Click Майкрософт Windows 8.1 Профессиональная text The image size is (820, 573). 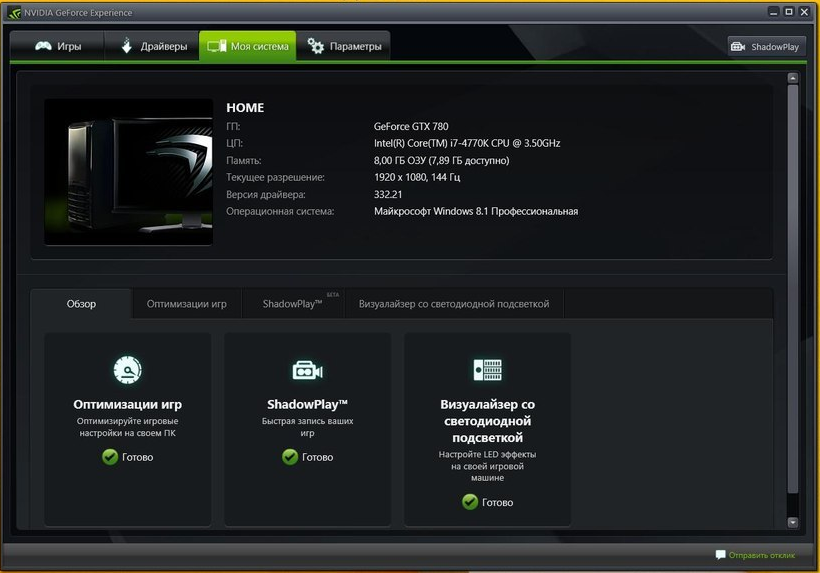[476, 211]
